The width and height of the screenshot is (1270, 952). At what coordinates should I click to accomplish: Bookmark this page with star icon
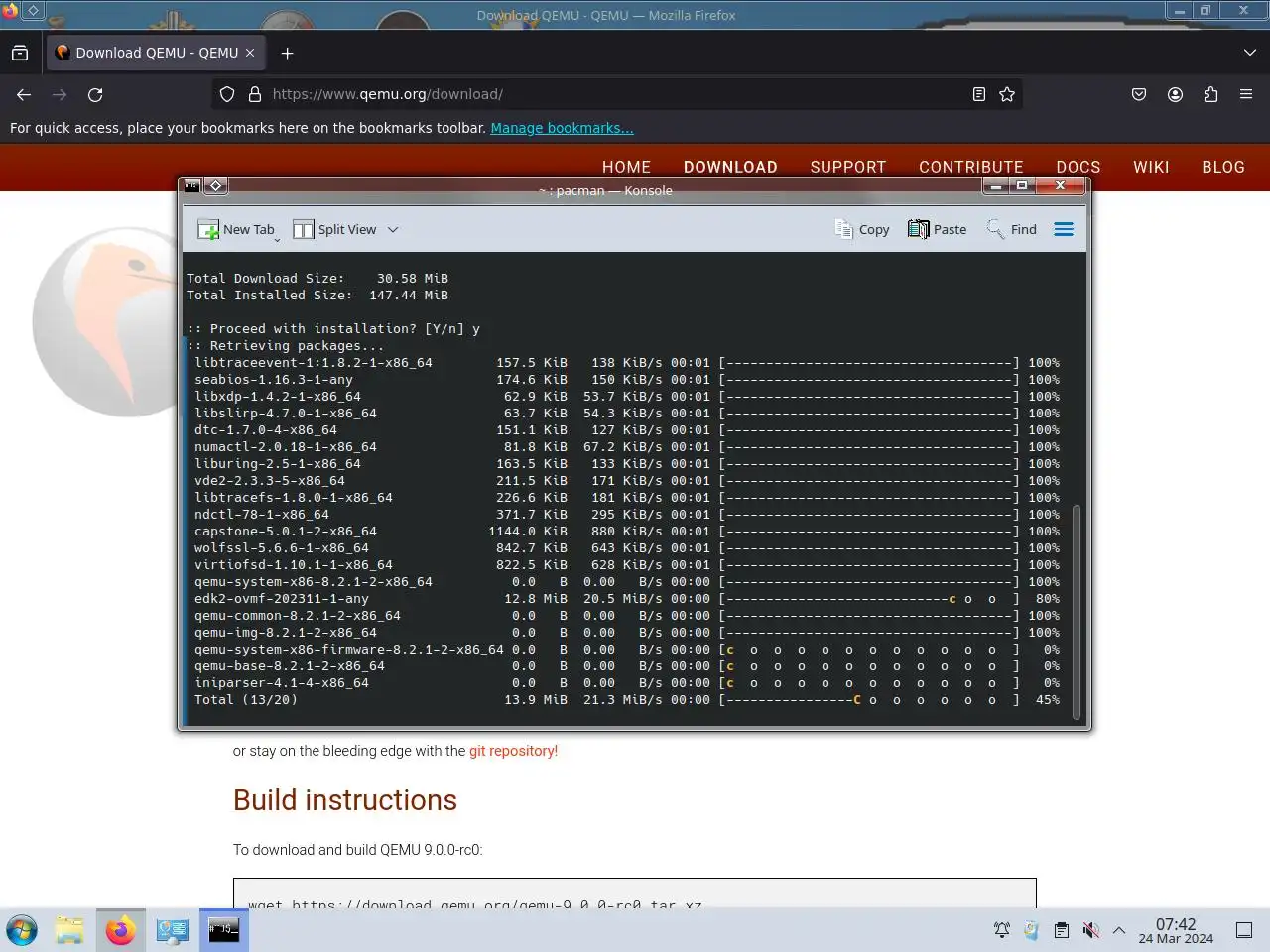pyautogui.click(x=1007, y=94)
